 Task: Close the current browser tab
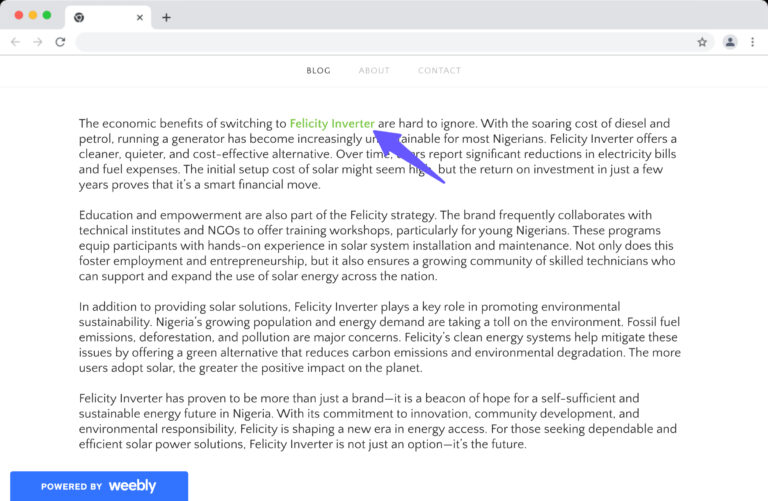pyautogui.click(x=140, y=18)
